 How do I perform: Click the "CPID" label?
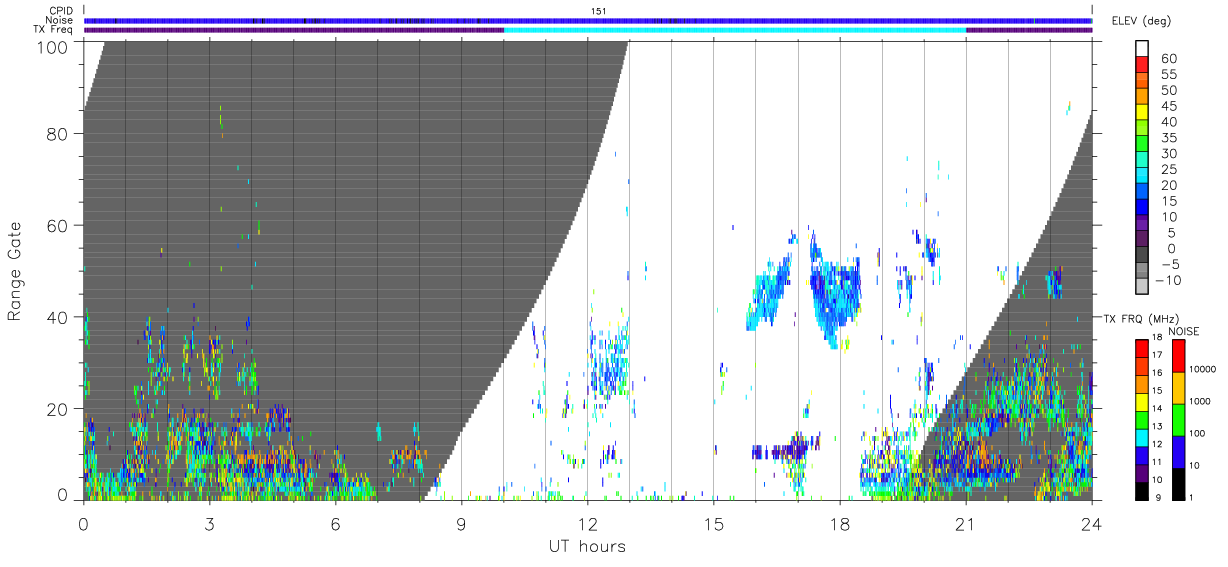(61, 11)
